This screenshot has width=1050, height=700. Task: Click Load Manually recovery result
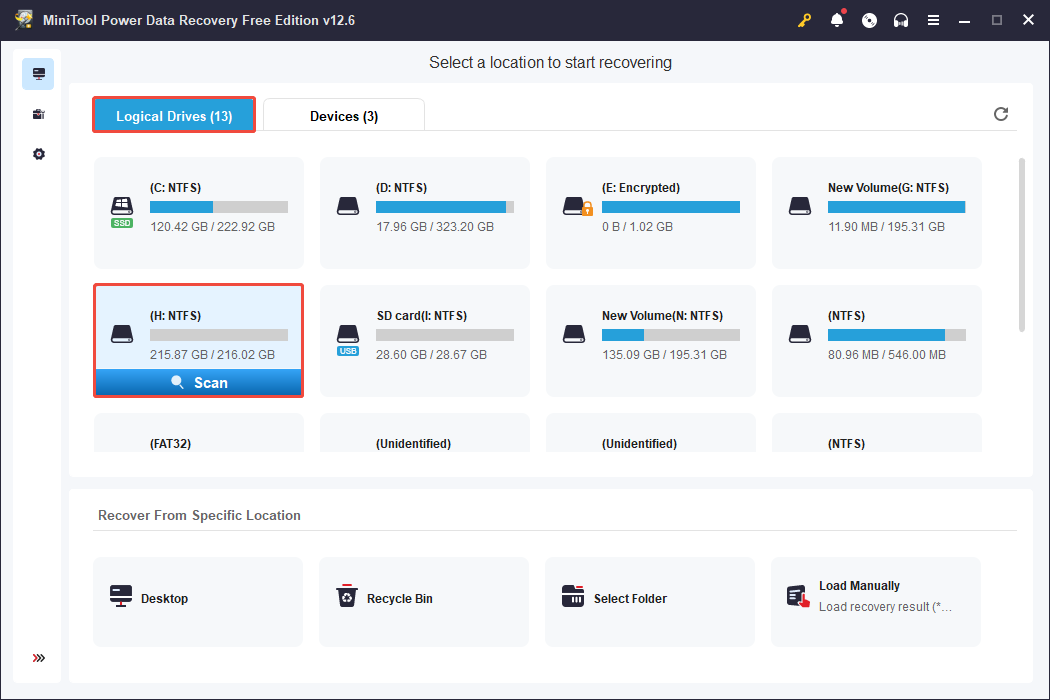tap(875, 599)
